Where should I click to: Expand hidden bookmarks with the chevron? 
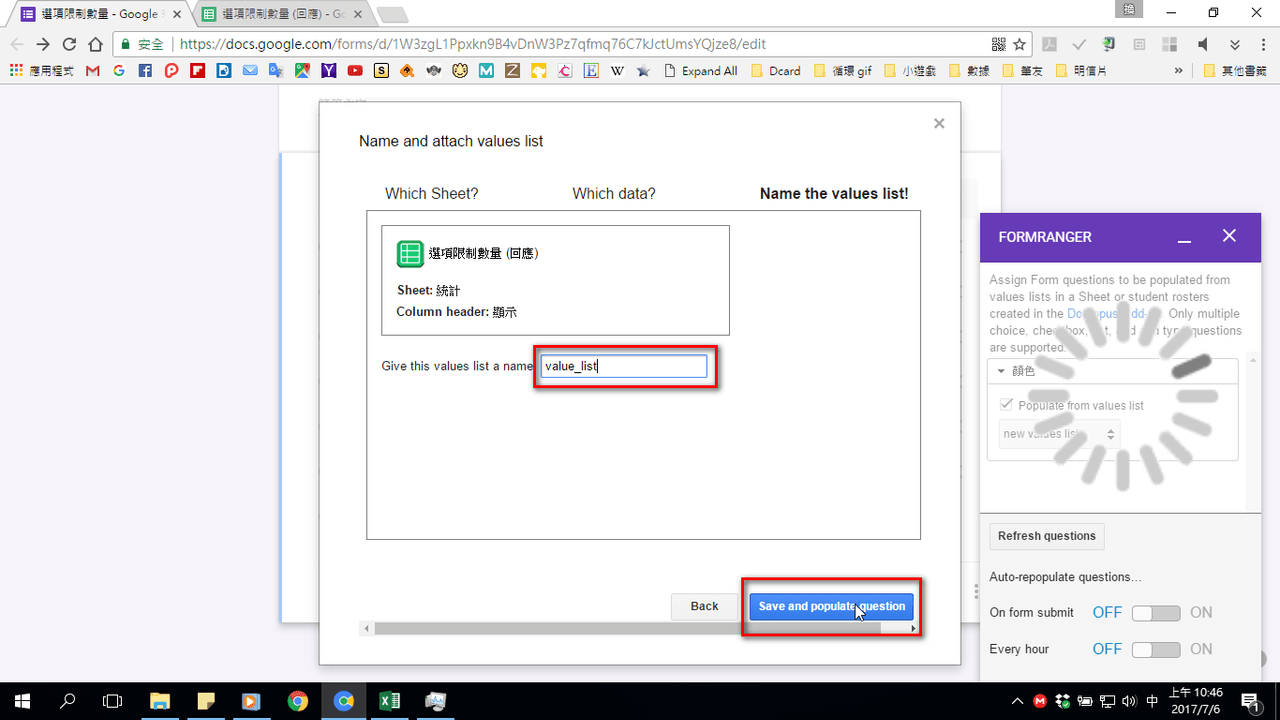[x=1178, y=71]
